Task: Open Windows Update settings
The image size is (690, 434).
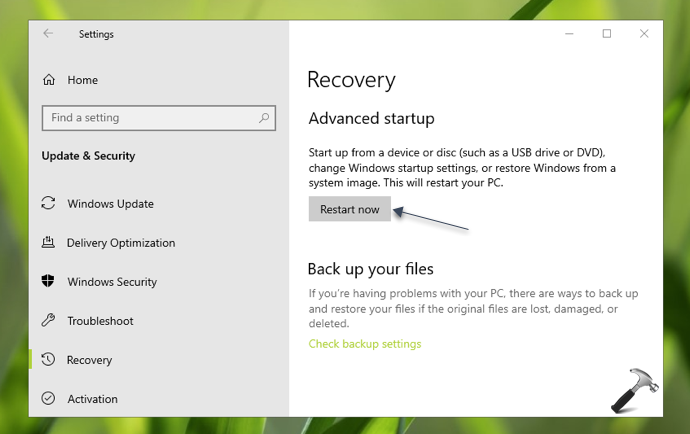Action: point(110,204)
